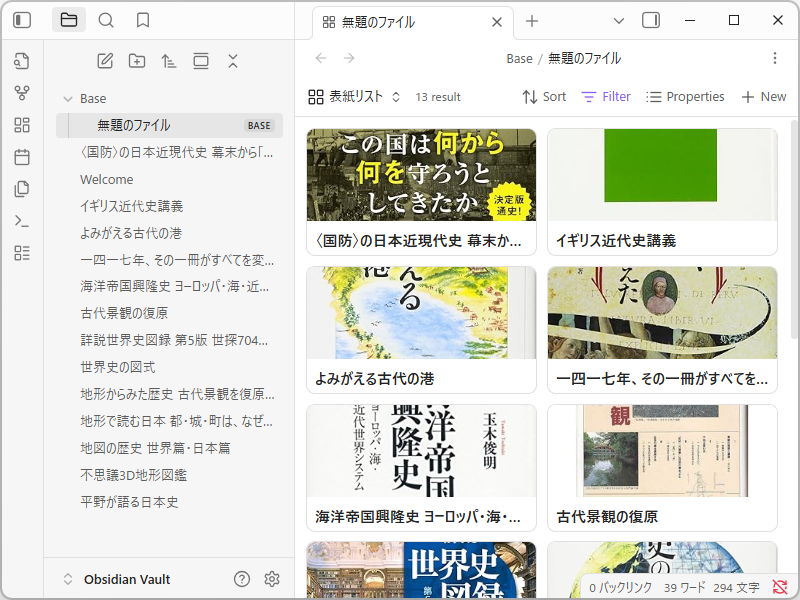This screenshot has height=600, width=800.
Task: Open search from the top-left toolbar
Action: 104,20
